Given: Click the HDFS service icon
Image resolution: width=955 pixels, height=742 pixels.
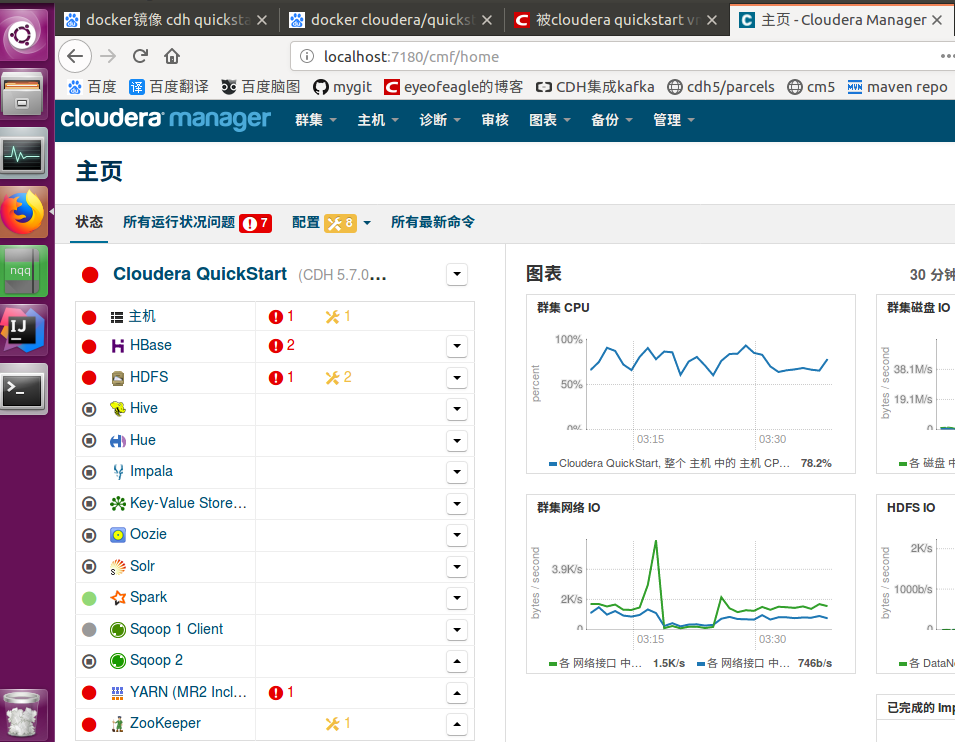Looking at the screenshot, I should coord(116,377).
